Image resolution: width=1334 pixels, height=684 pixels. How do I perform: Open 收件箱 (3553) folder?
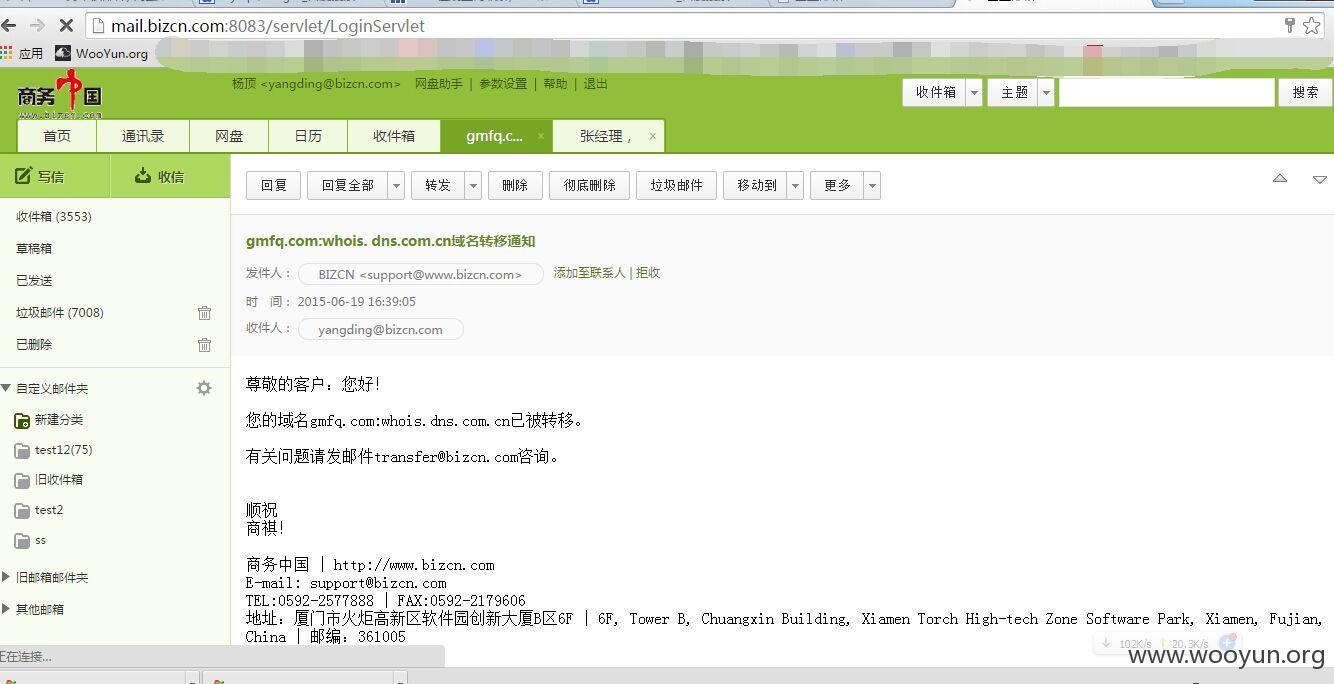click(54, 217)
